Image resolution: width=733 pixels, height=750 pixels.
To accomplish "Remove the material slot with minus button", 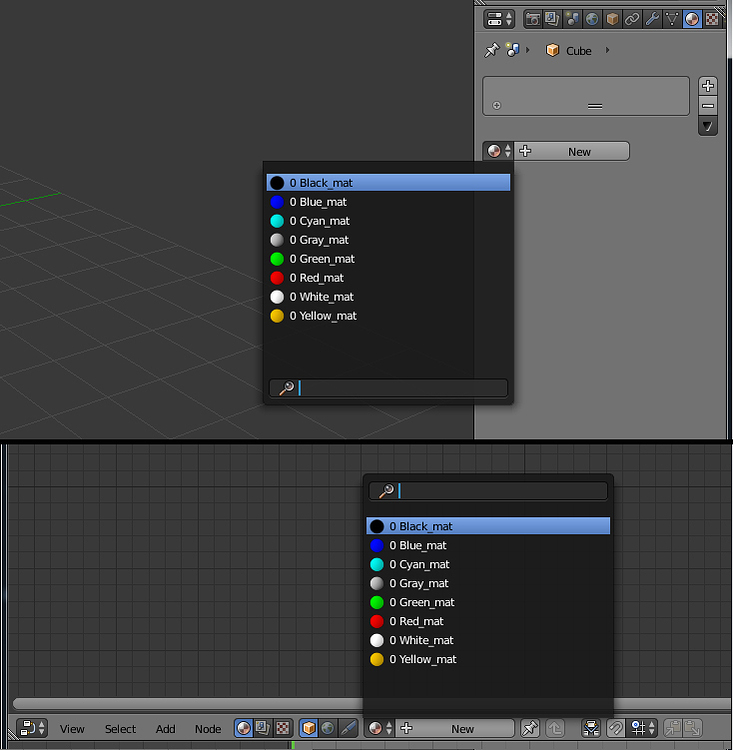I will pyautogui.click(x=708, y=106).
